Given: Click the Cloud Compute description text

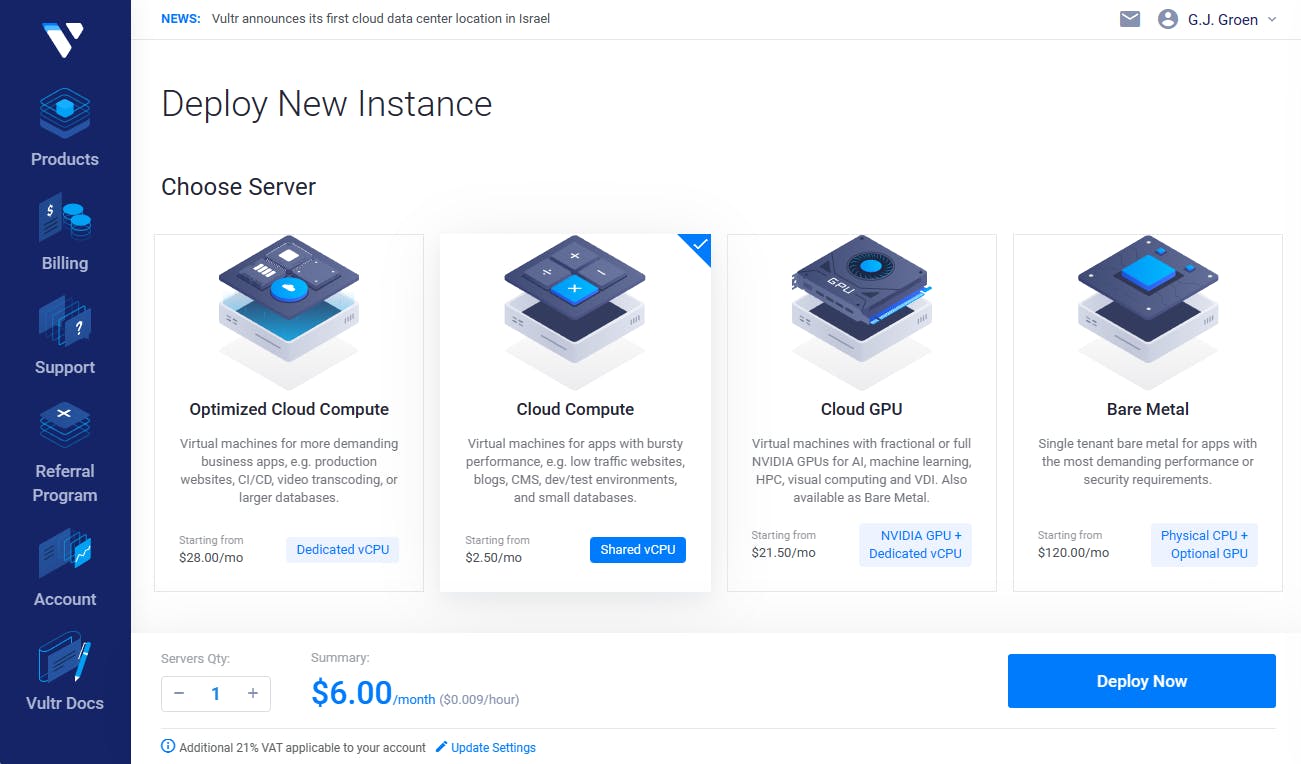Looking at the screenshot, I should (575, 470).
